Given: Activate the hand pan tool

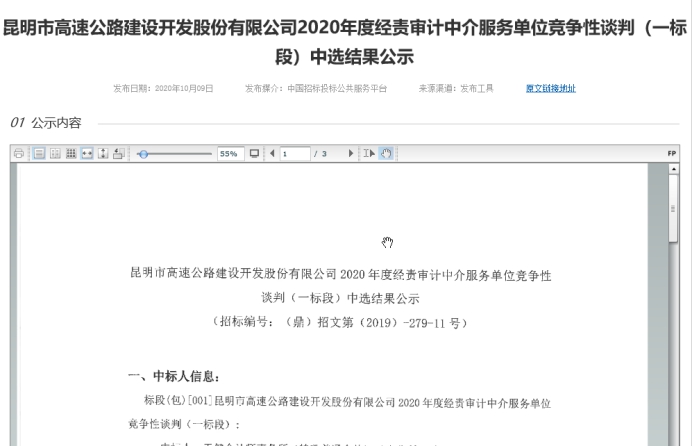Looking at the screenshot, I should 385,154.
